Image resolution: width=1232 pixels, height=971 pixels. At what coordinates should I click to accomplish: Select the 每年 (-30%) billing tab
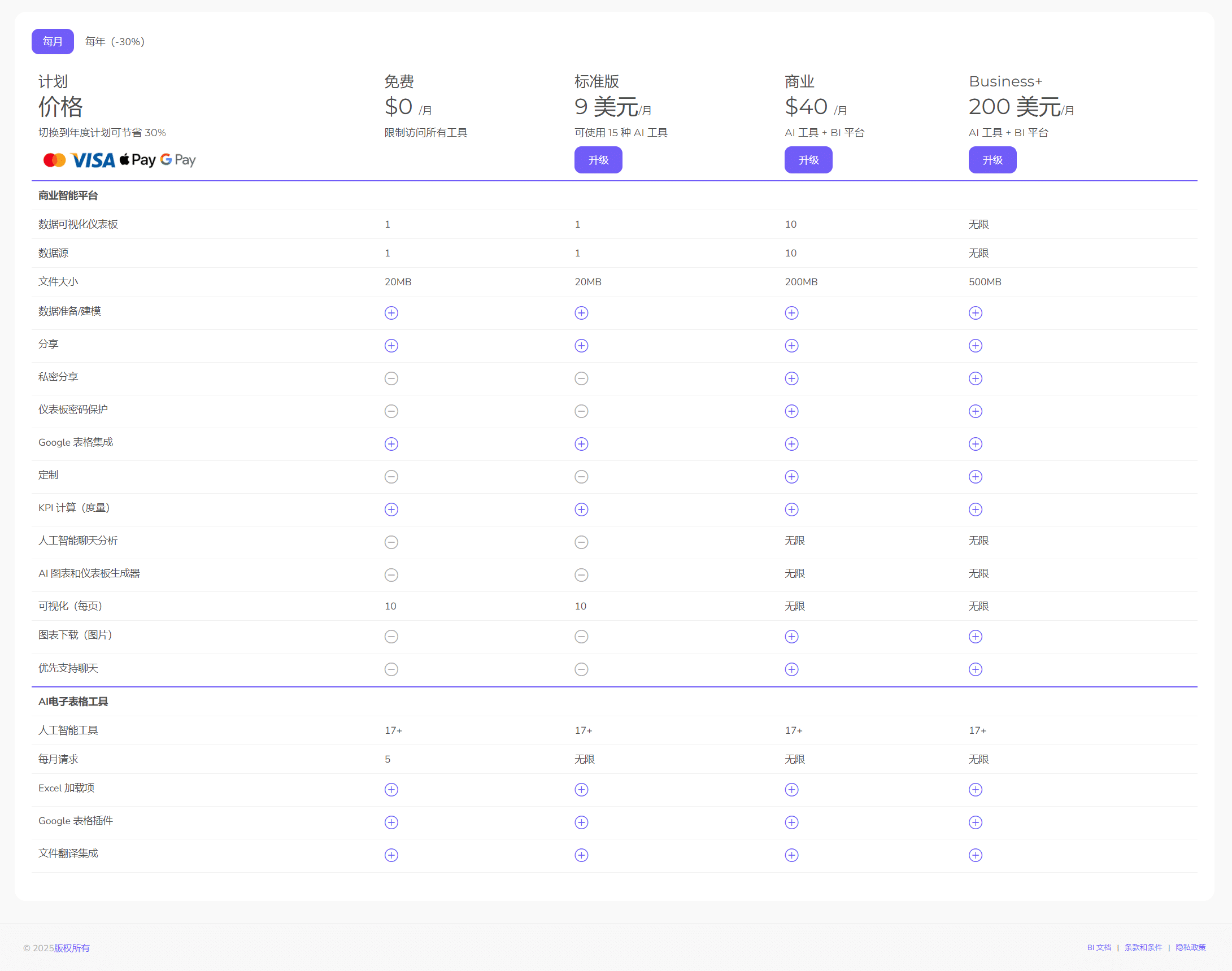(114, 41)
